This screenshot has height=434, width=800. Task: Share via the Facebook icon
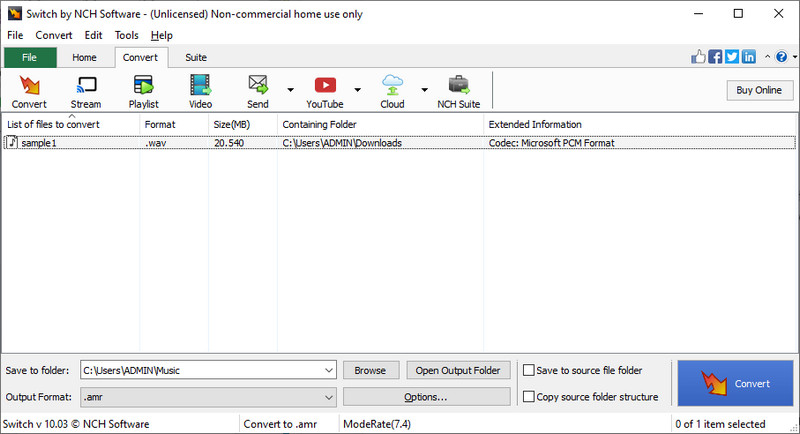tap(715, 57)
